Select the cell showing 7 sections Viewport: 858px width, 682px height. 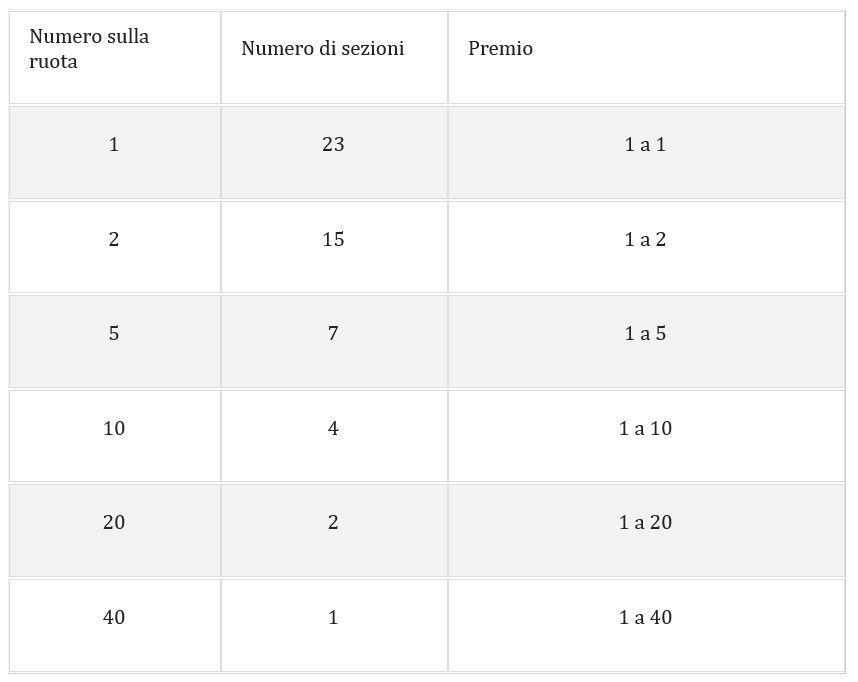333,334
